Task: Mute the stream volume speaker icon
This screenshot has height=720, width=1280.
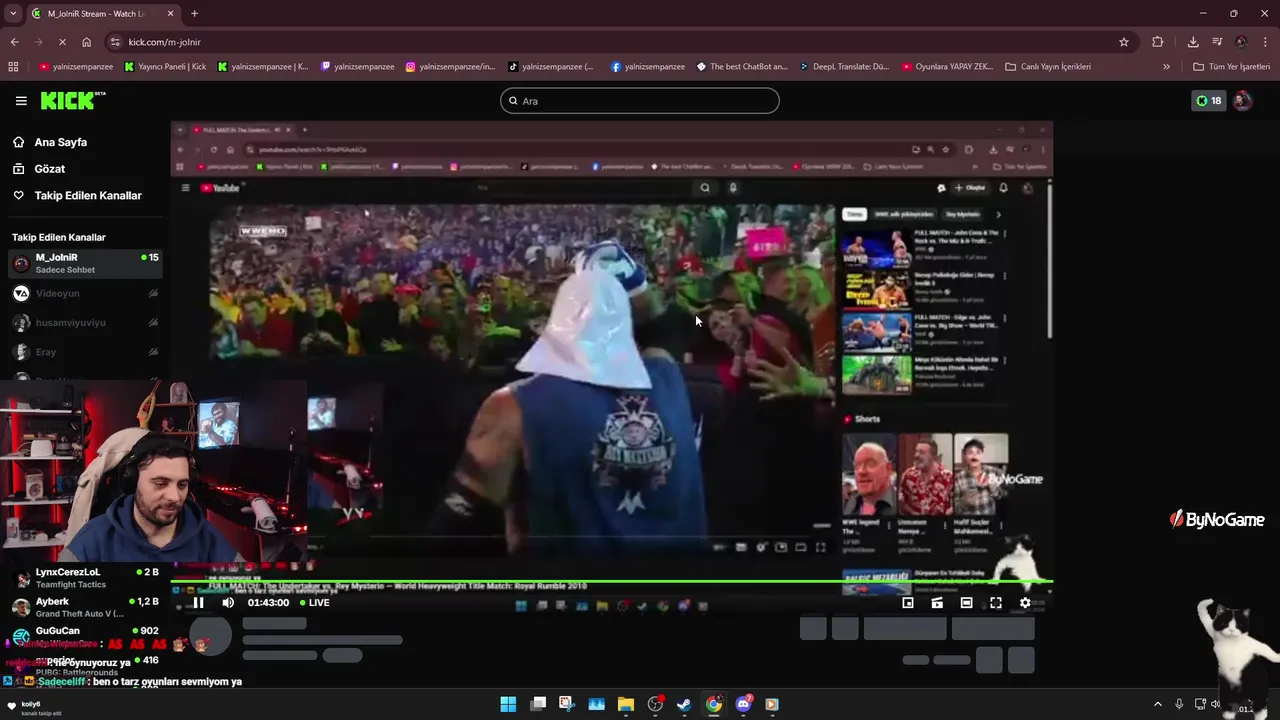Action: 228,602
